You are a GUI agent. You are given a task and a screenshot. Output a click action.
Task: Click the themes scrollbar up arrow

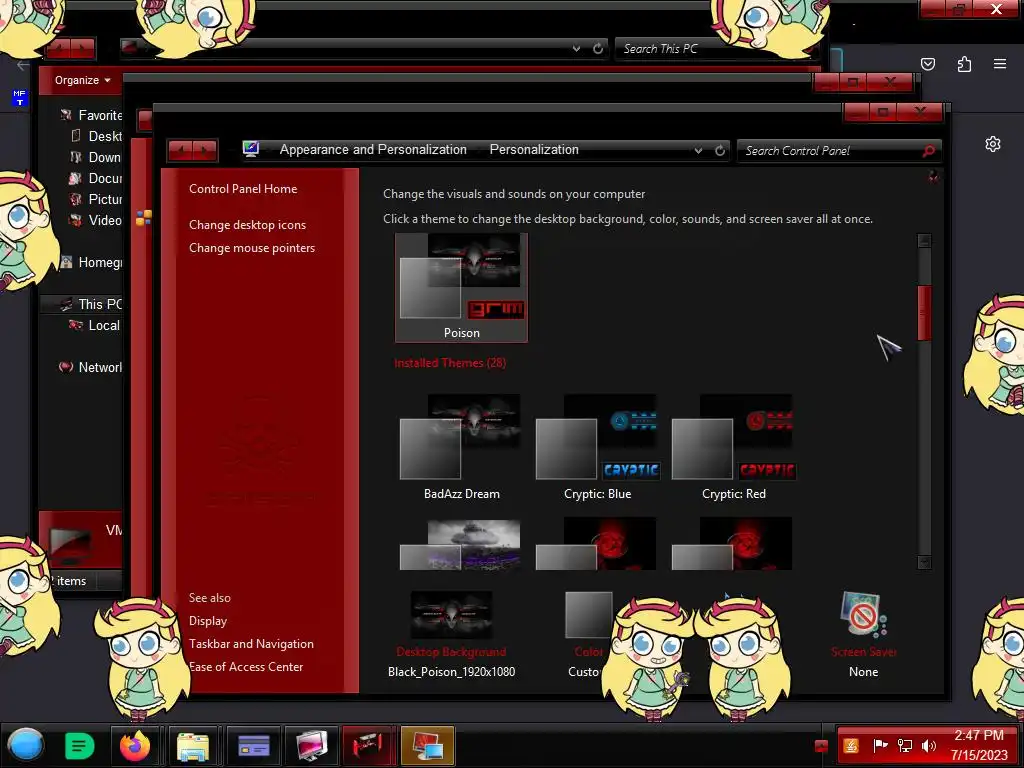pos(924,240)
